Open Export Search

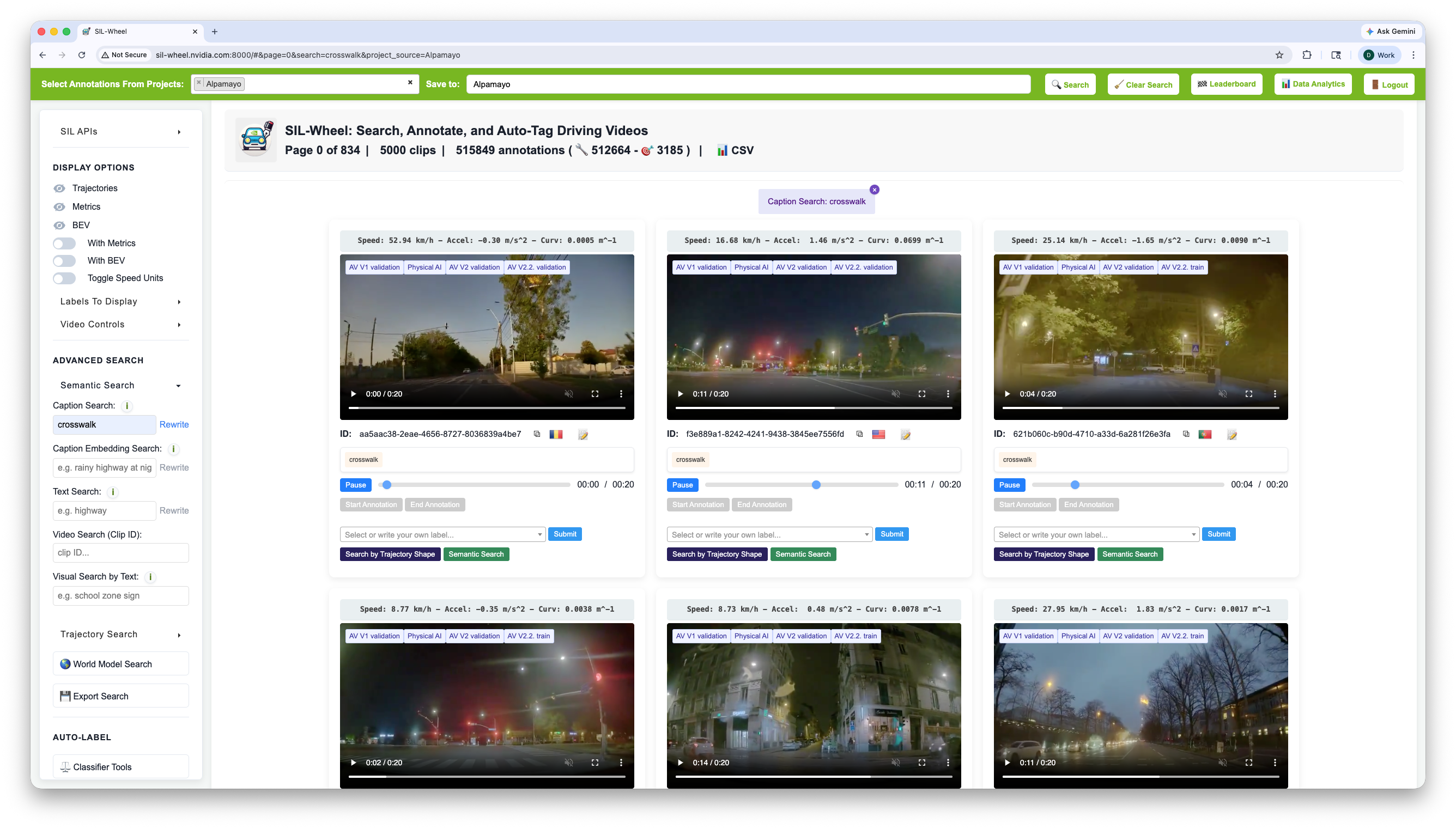pyautogui.click(x=121, y=697)
